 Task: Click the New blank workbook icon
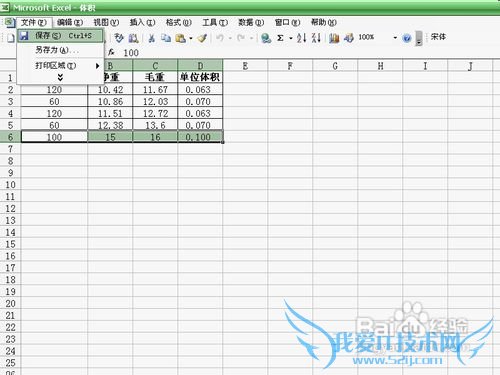pyautogui.click(x=11, y=38)
